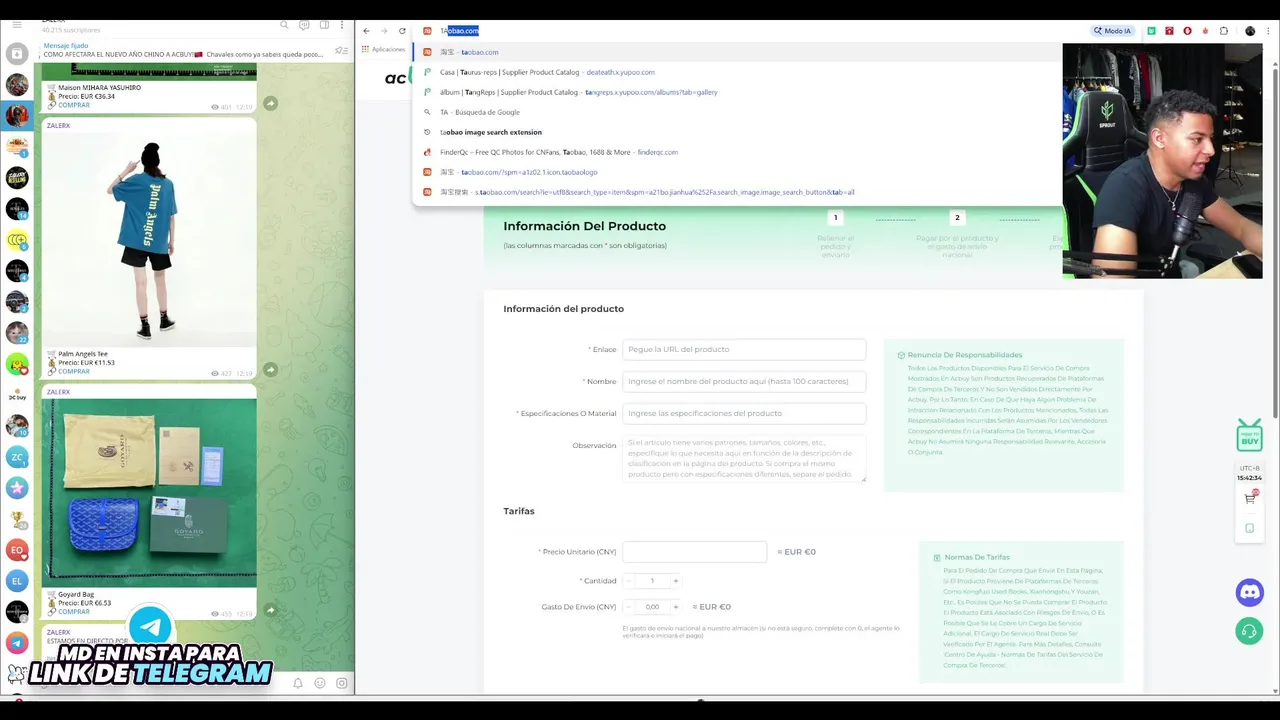Open Telegram logo chat in sidebar
This screenshot has height=720, width=1280.
17,643
